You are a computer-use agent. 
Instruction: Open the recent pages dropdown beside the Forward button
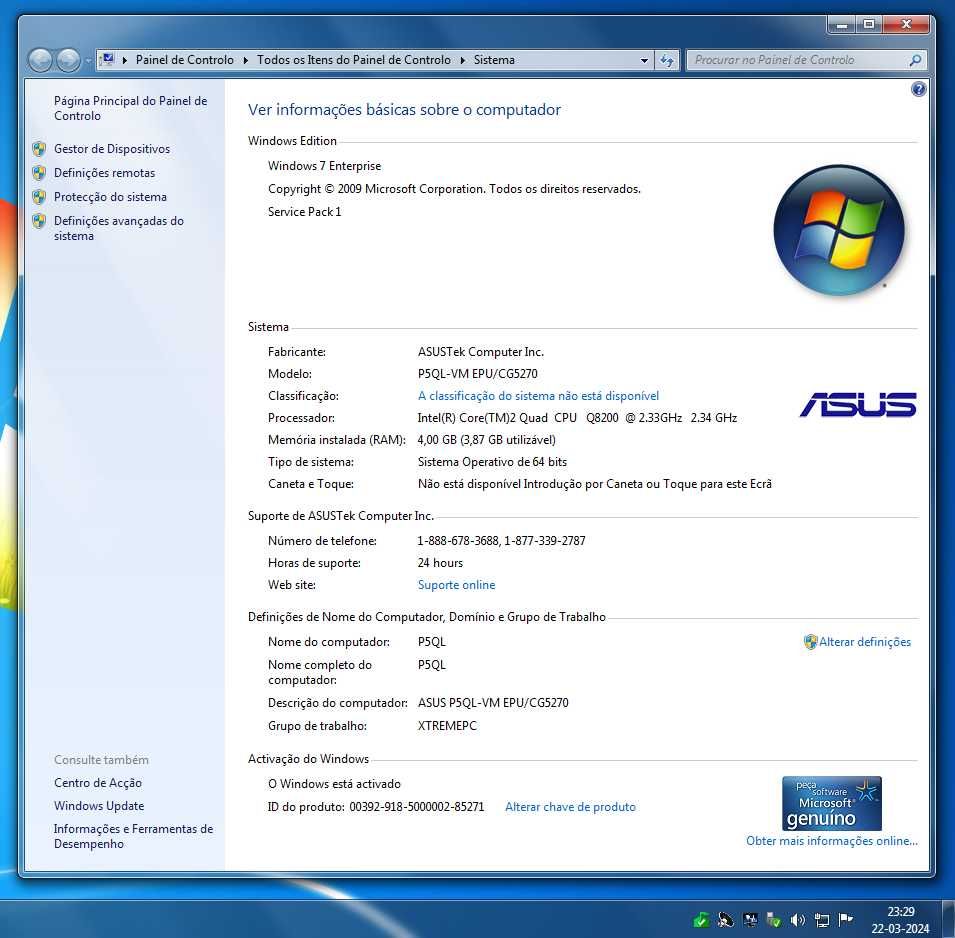[88, 61]
